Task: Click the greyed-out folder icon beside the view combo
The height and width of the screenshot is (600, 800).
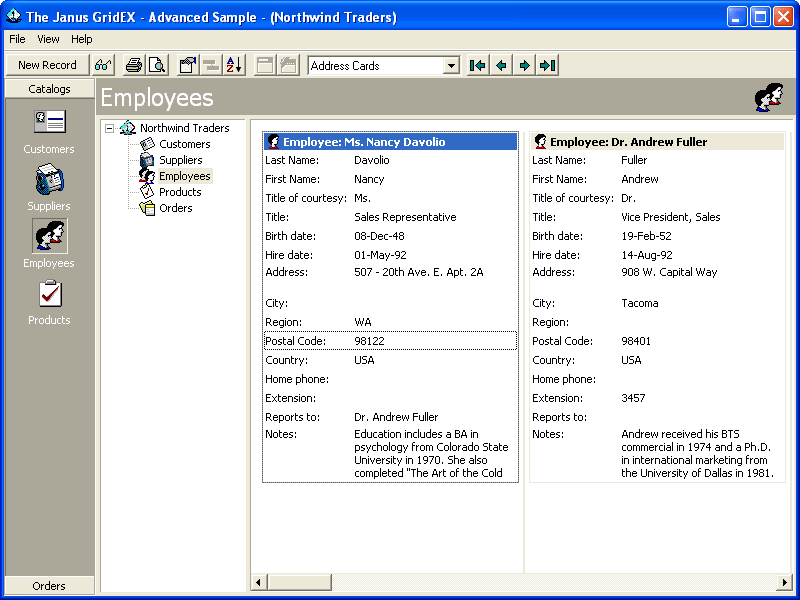Action: [288, 65]
